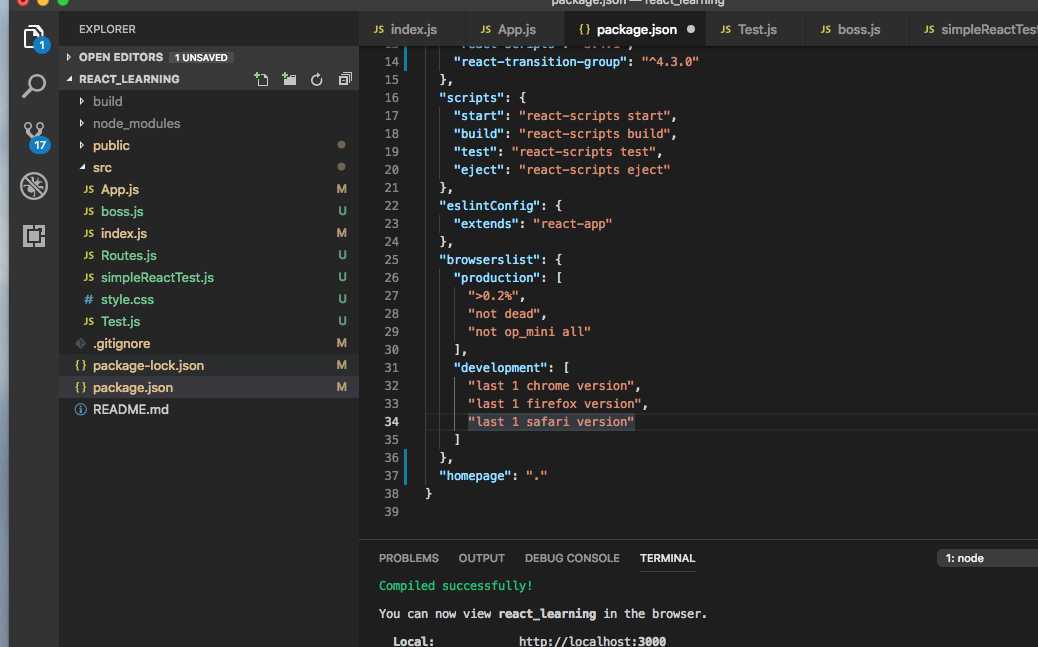Open the PROBLEMS panel tab
Image resolution: width=1038 pixels, height=647 pixels.
tap(408, 558)
